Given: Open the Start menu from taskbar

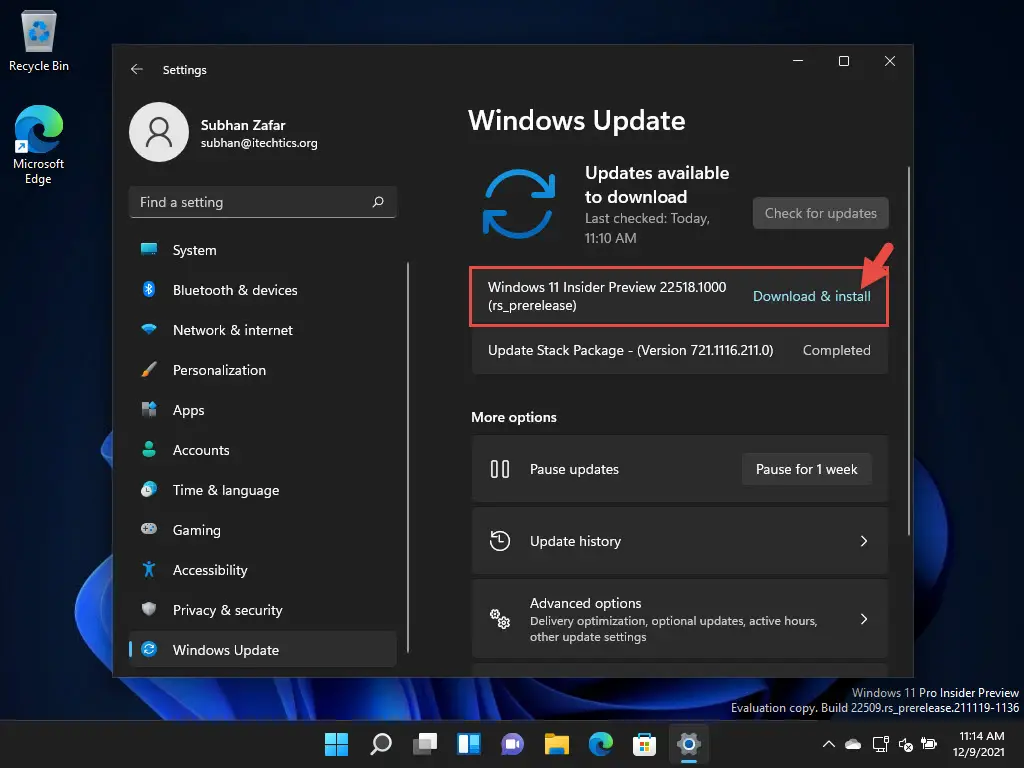Looking at the screenshot, I should [336, 744].
